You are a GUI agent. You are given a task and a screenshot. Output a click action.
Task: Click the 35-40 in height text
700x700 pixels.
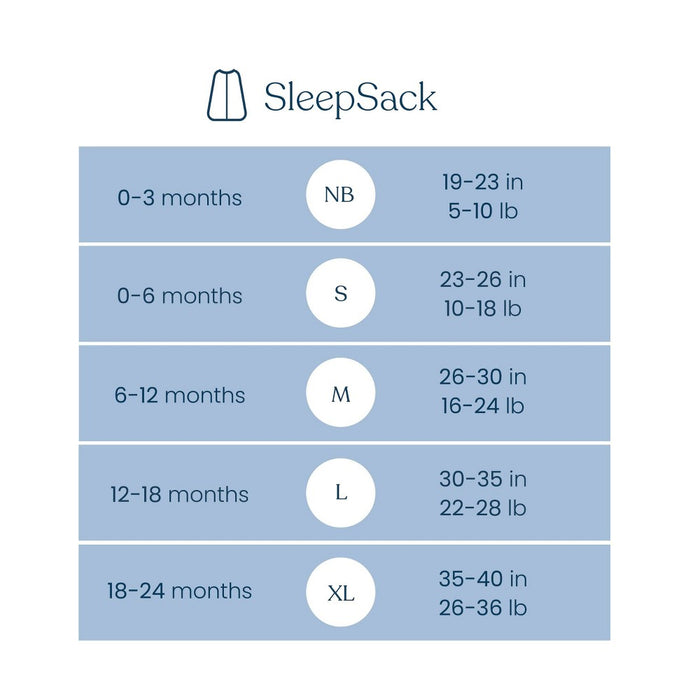coord(483,579)
